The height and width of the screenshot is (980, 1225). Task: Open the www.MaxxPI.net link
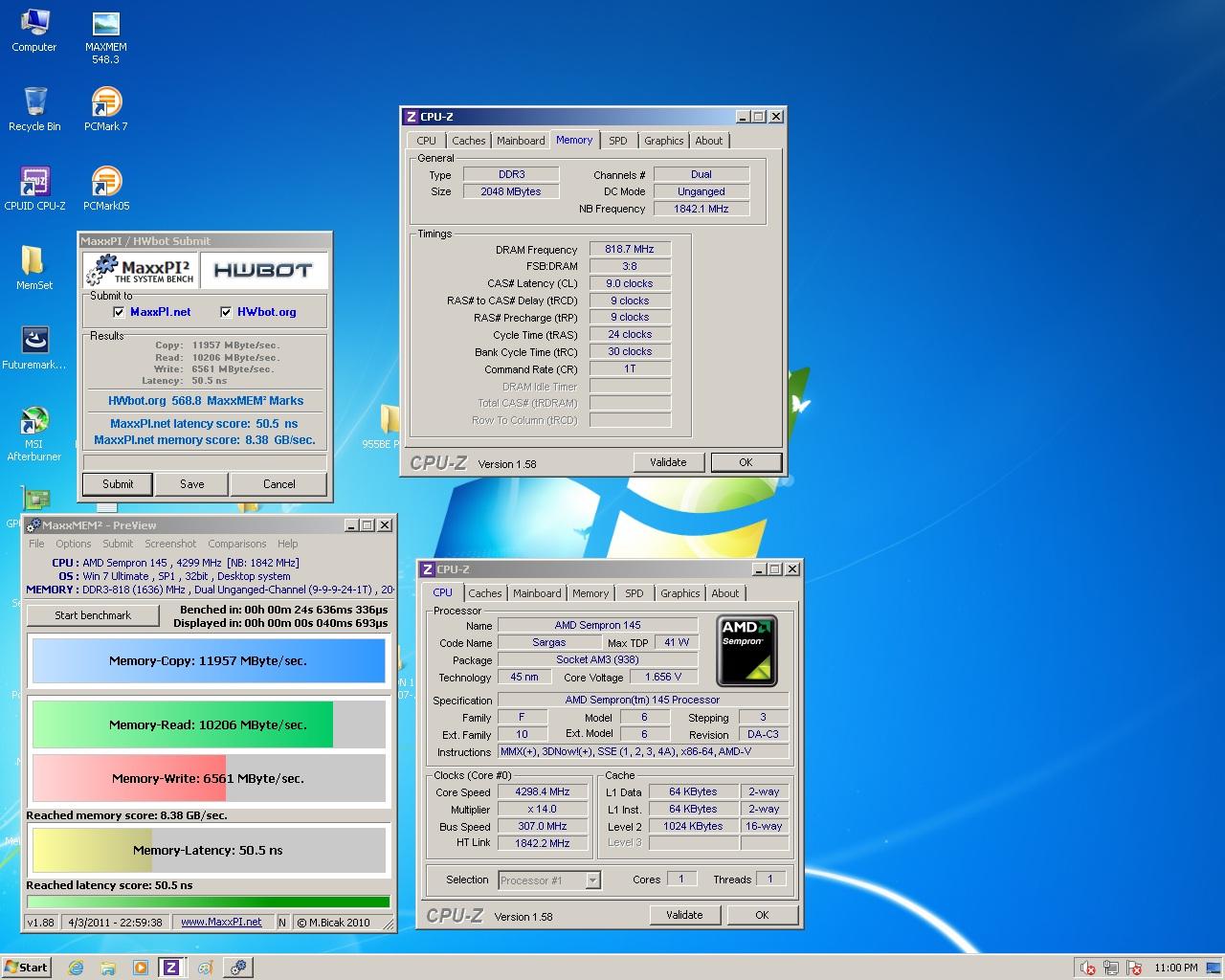(x=221, y=923)
